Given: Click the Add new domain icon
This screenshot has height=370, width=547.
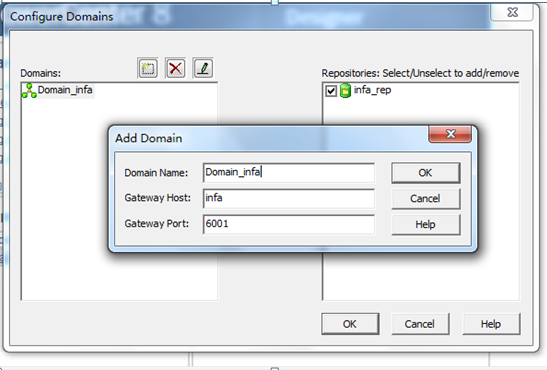Looking at the screenshot, I should tap(148, 68).
